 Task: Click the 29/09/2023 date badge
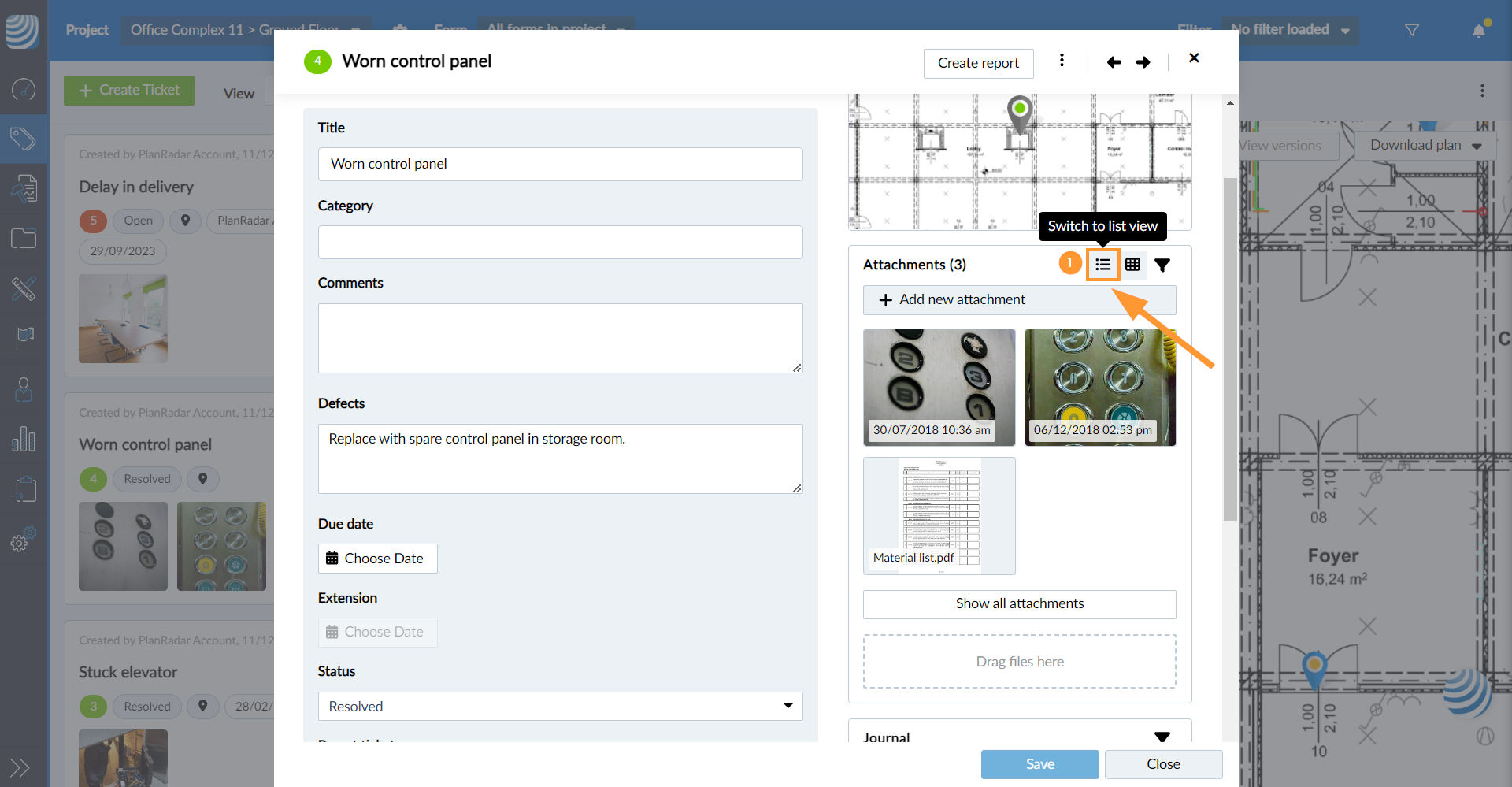(x=123, y=251)
